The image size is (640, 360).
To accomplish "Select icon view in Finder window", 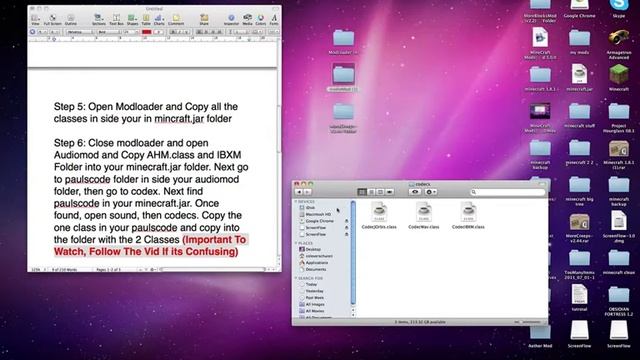I will (362, 192).
